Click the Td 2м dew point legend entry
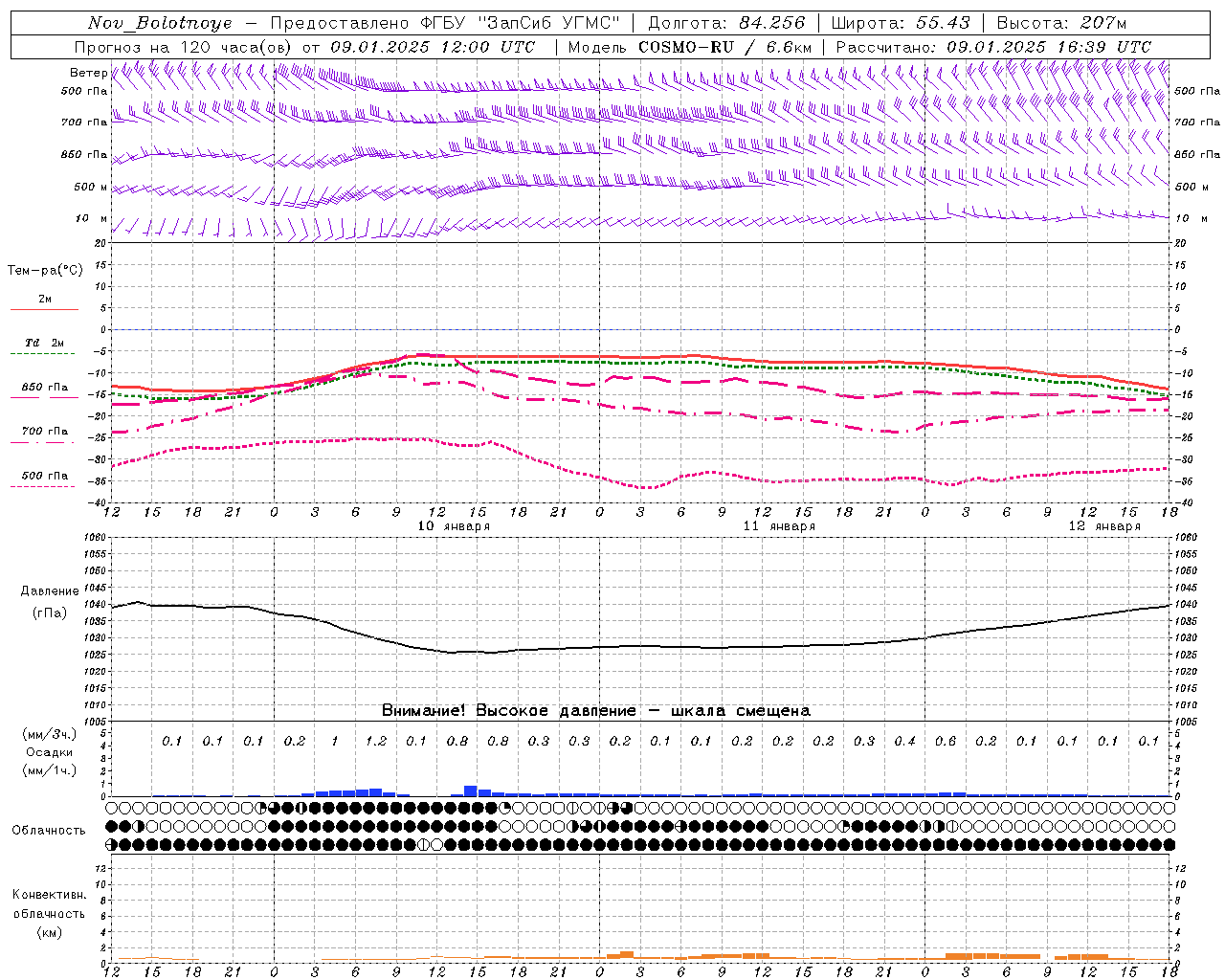This screenshot has height=980, width=1225. pyautogui.click(x=45, y=343)
